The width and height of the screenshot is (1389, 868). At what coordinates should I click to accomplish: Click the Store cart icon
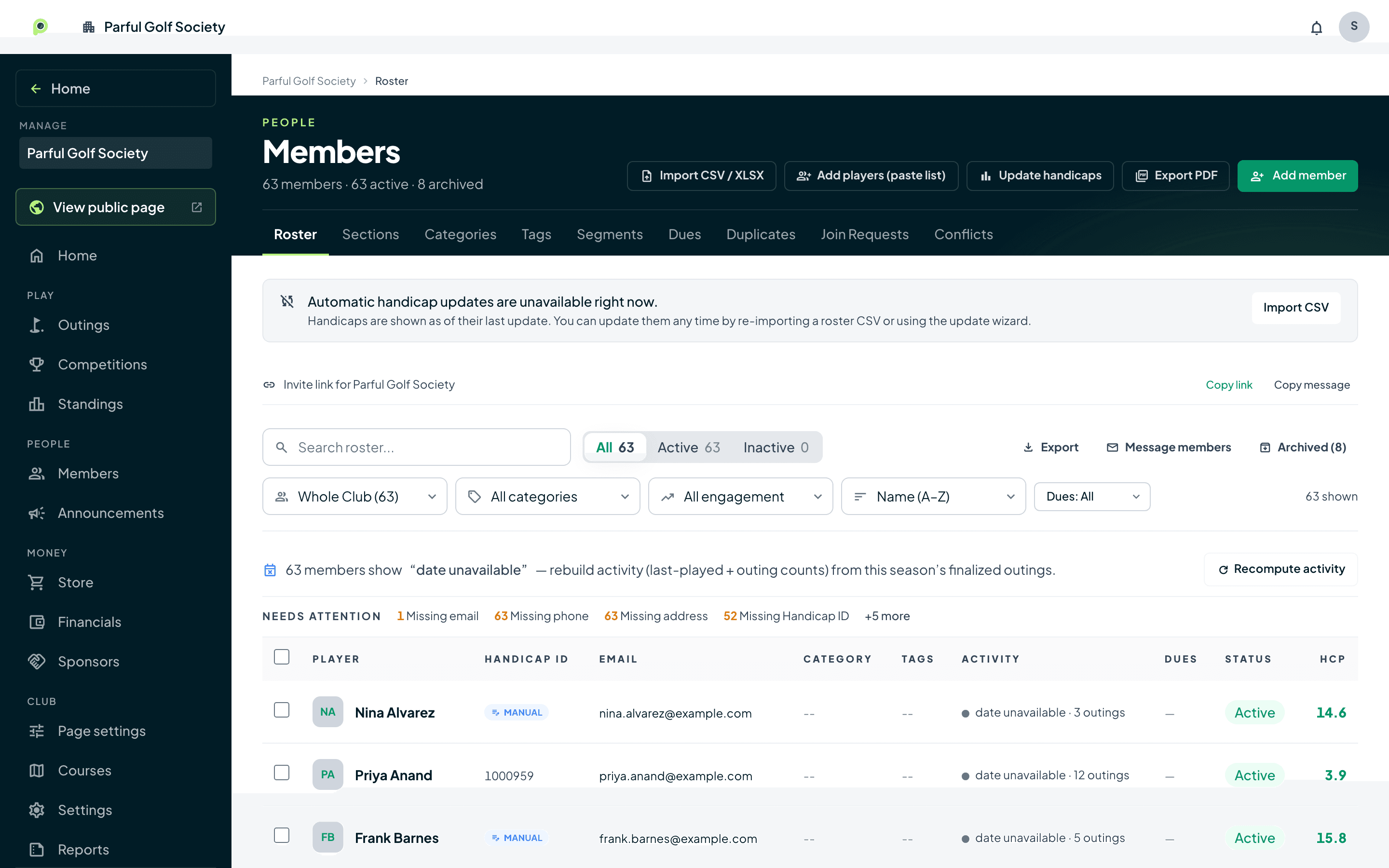coord(37,583)
